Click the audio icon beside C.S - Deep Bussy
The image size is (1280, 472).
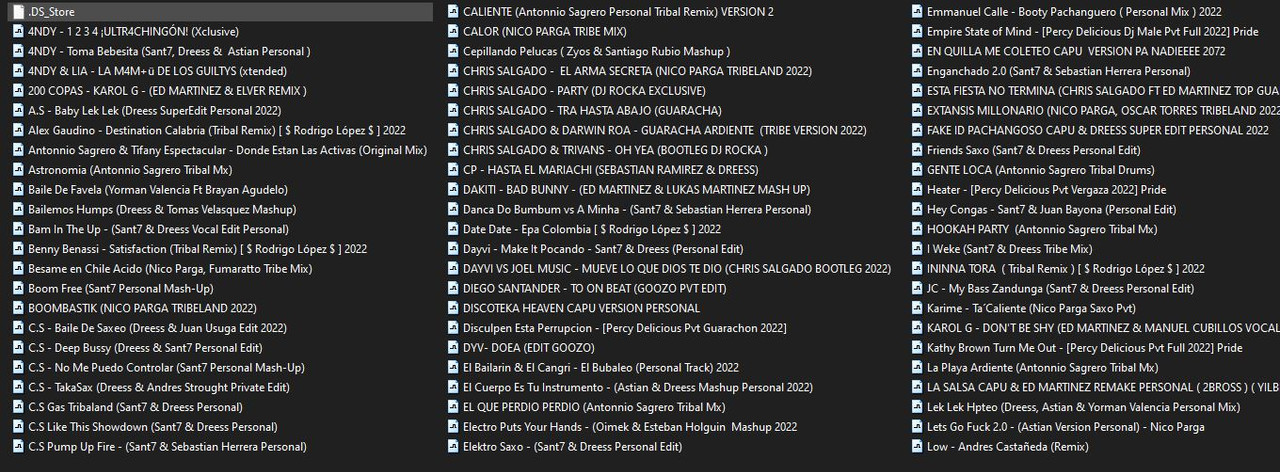(x=18, y=348)
